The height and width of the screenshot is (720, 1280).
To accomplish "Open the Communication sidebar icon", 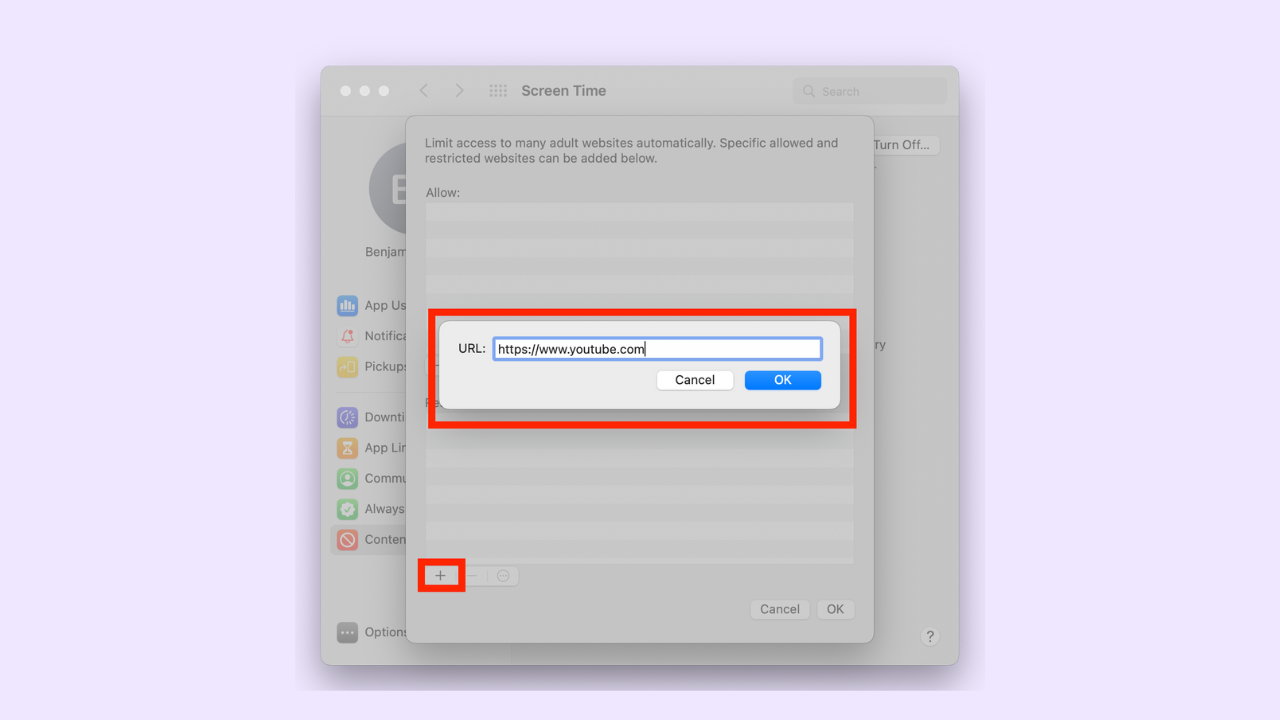I will (347, 478).
